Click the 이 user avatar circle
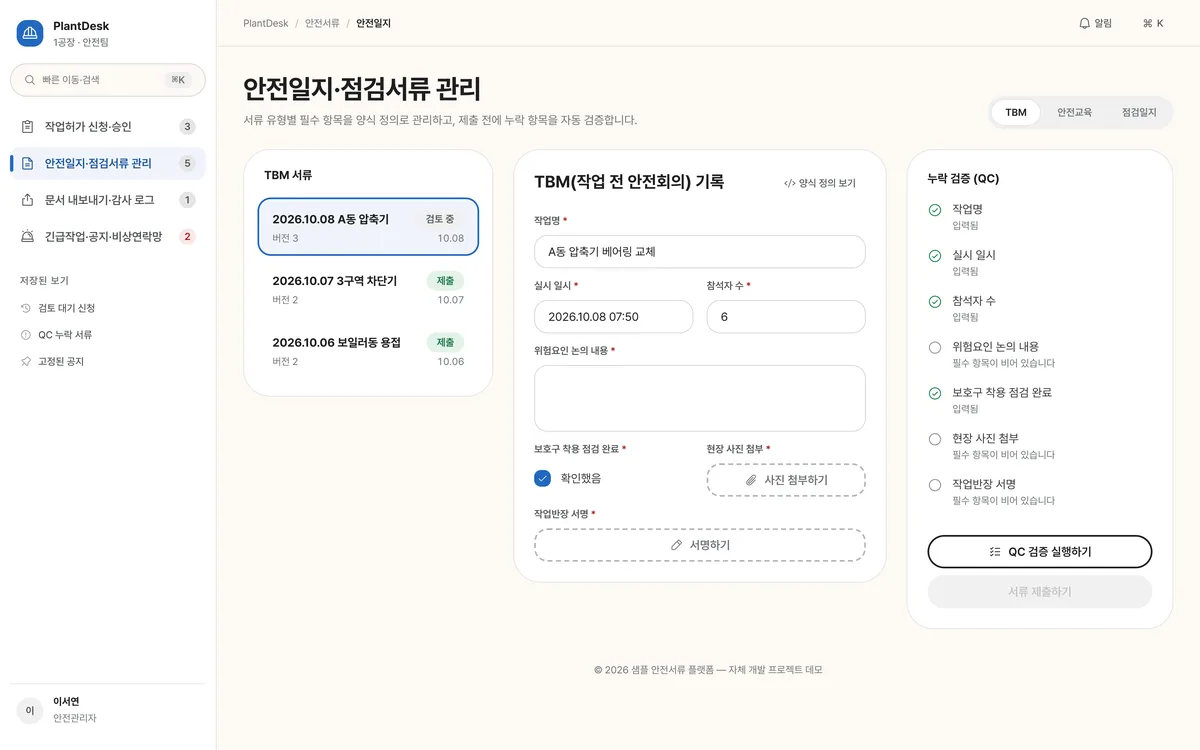The height and width of the screenshot is (750, 1200). click(x=30, y=710)
